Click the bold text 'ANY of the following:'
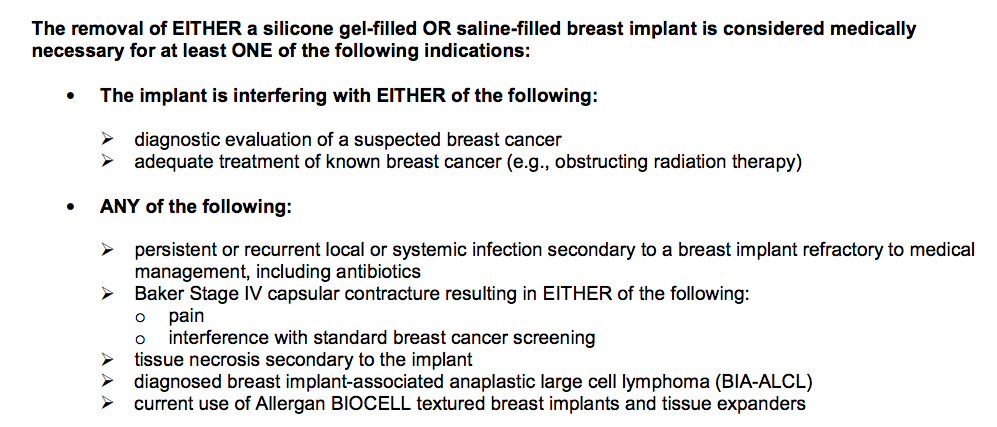Screen dimensions: 997x427 (196, 207)
